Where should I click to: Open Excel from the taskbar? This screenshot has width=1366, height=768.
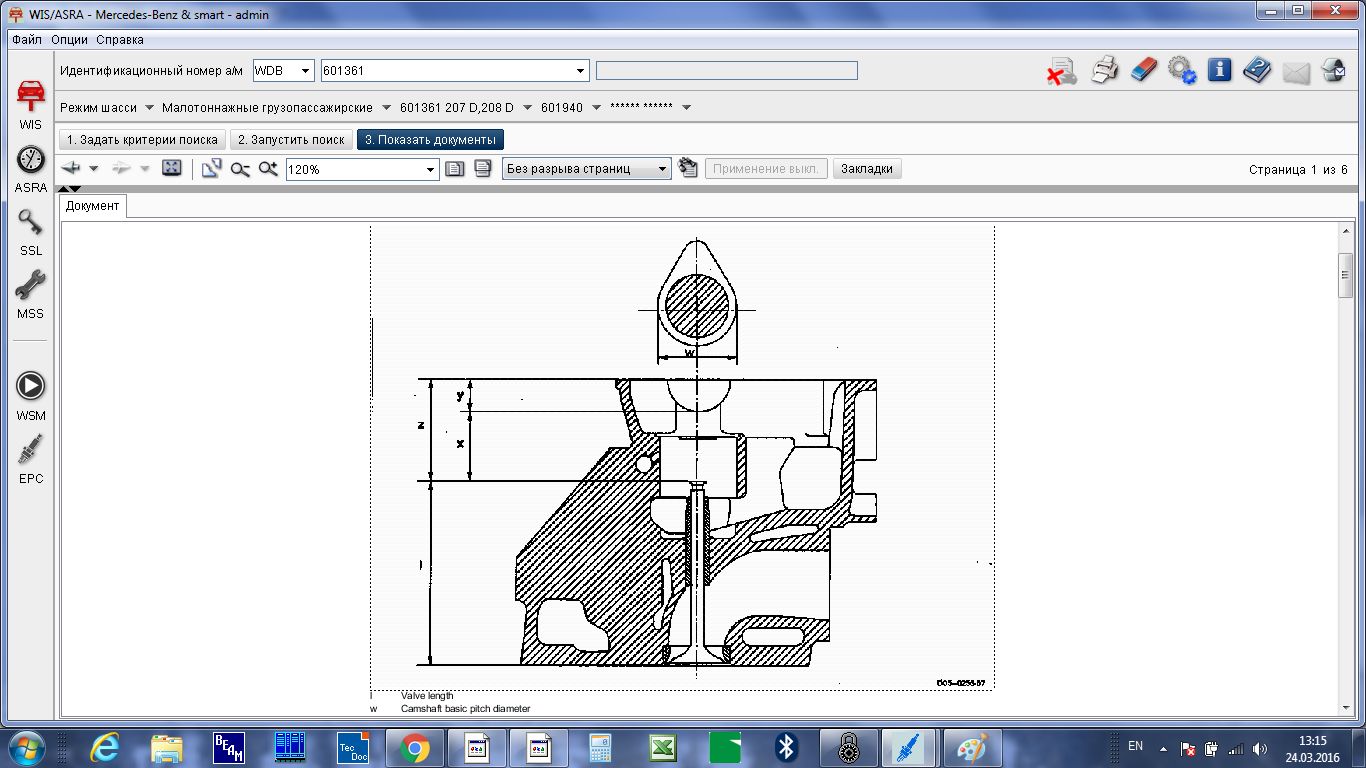[x=662, y=747]
